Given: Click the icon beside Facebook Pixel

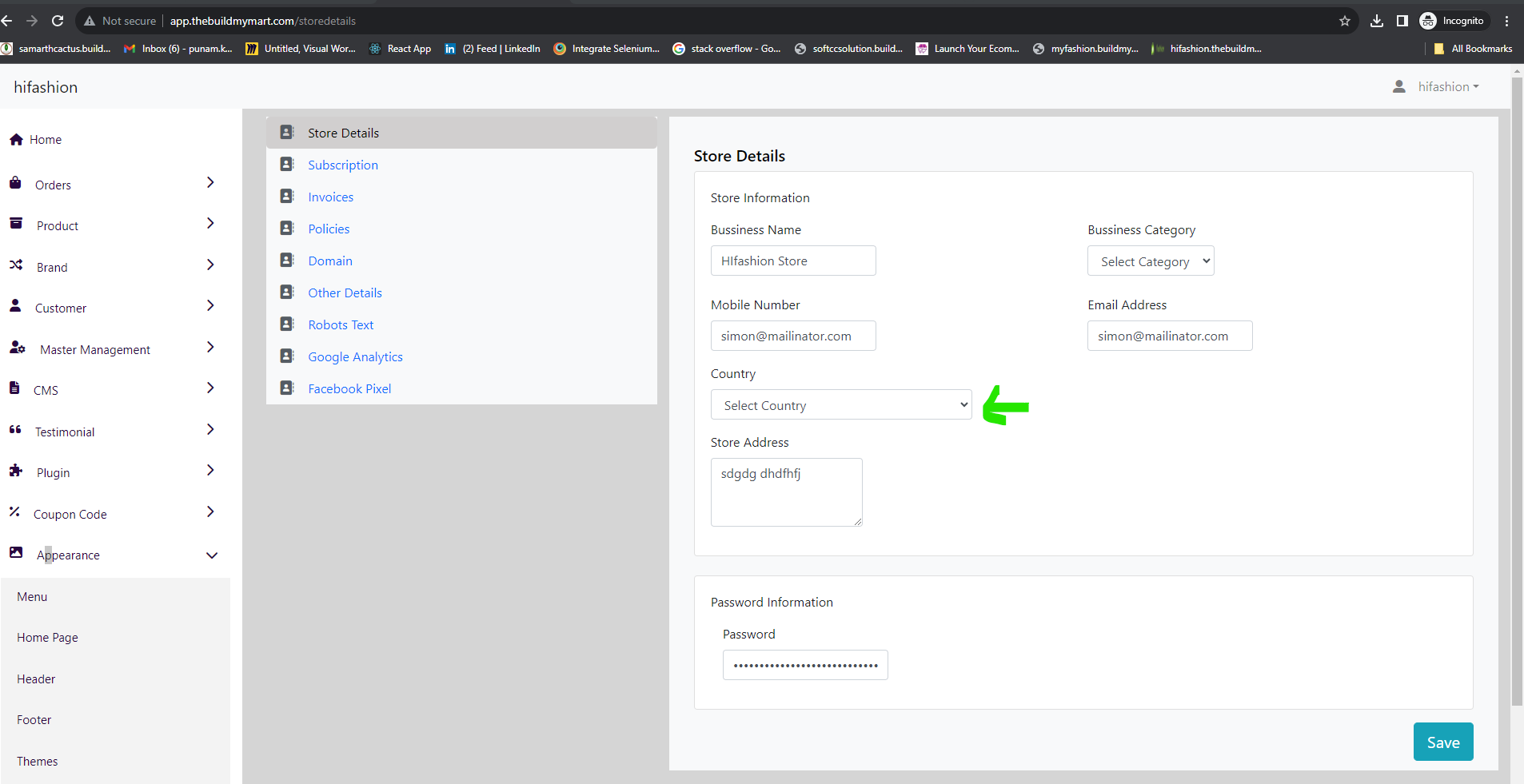Looking at the screenshot, I should coord(287,388).
